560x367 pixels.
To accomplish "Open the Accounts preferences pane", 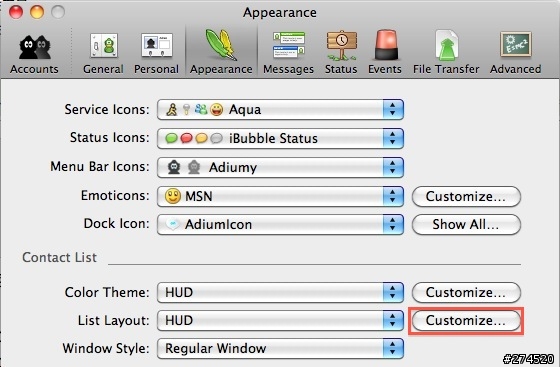I will 34,53.
